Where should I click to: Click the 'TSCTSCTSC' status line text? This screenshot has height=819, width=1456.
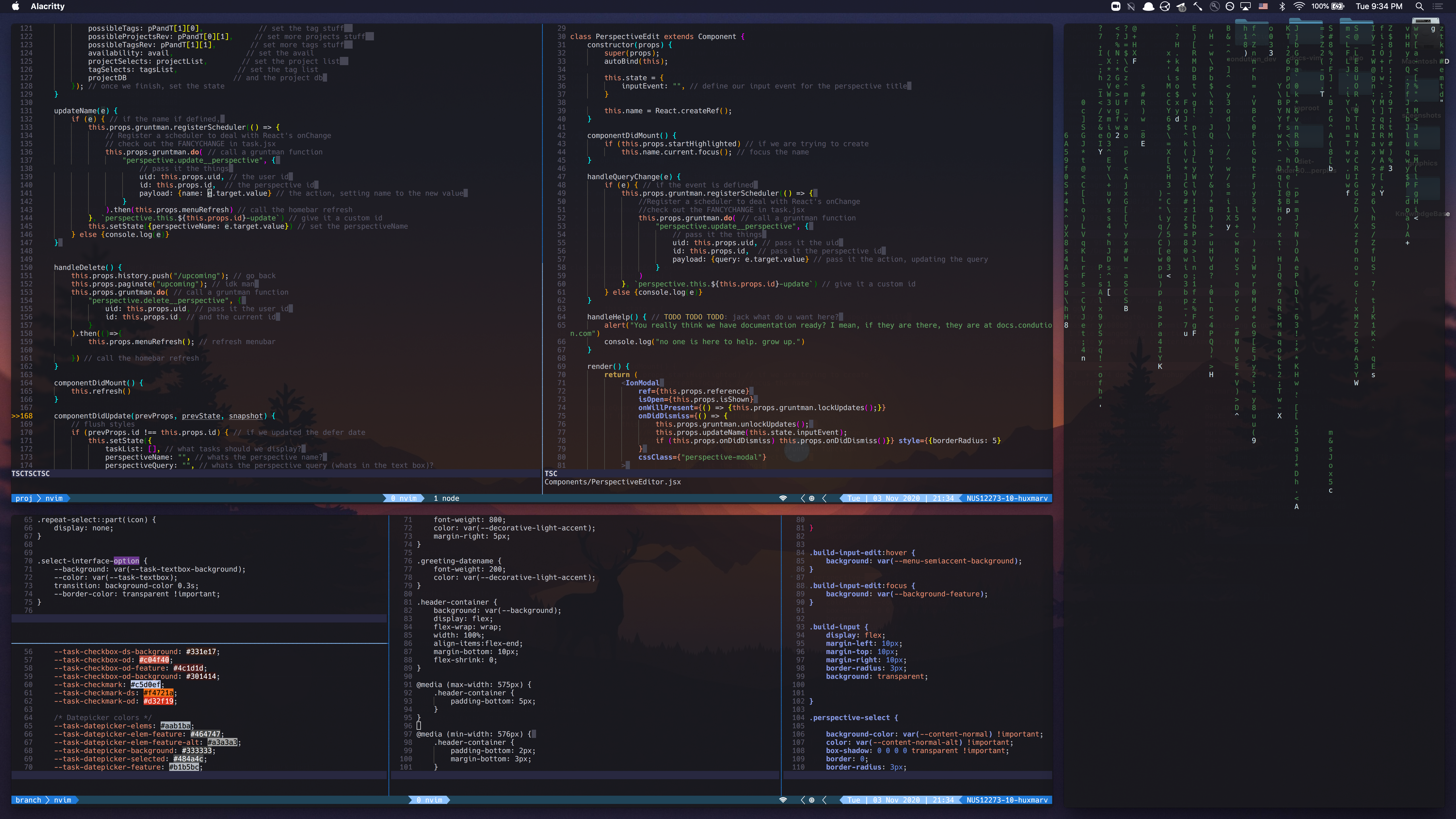click(x=30, y=473)
